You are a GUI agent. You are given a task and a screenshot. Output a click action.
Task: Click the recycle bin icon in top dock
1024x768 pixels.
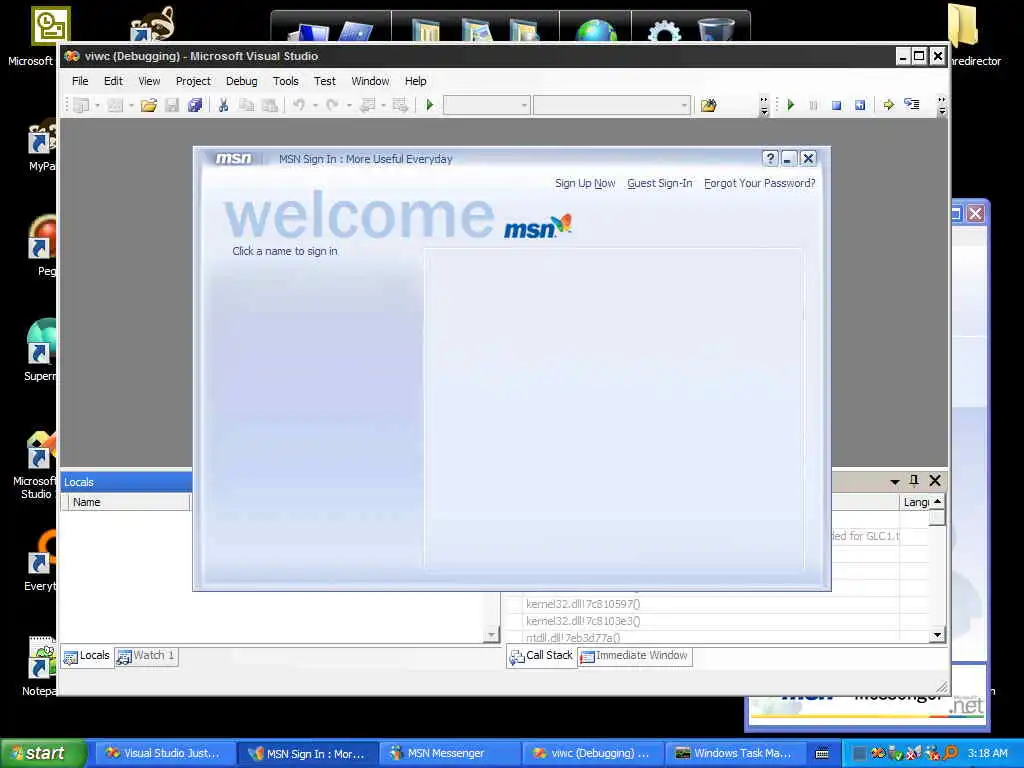[x=716, y=29]
